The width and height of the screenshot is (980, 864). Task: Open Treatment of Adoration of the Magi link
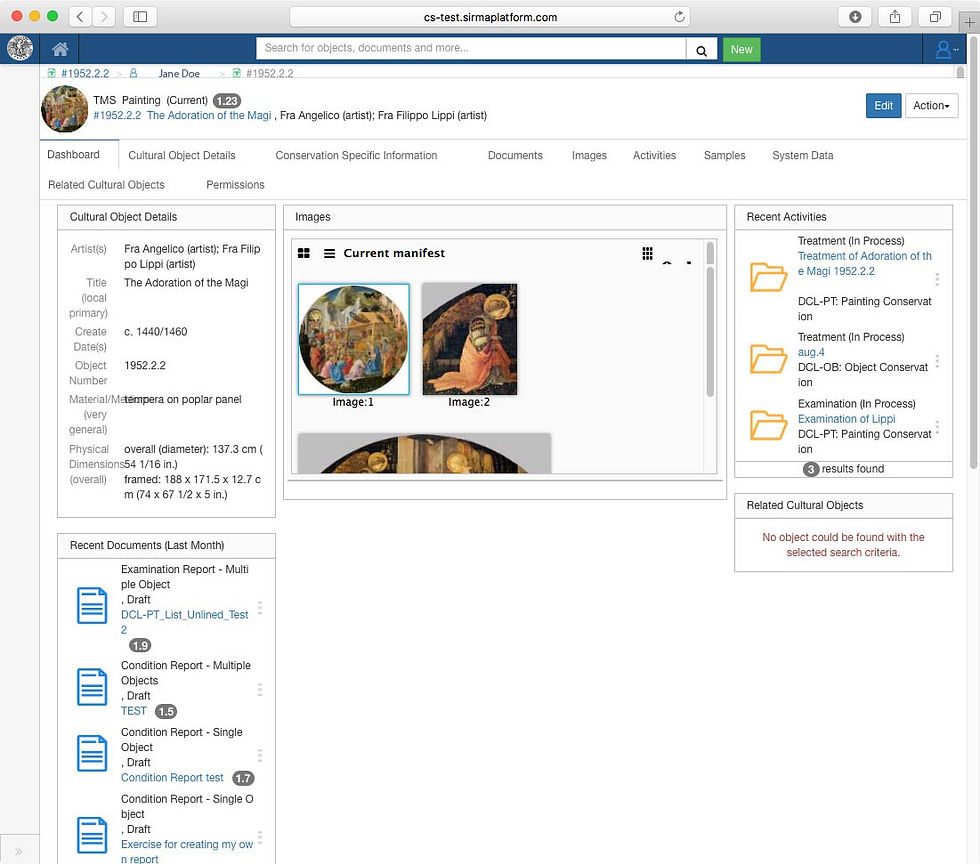point(864,263)
